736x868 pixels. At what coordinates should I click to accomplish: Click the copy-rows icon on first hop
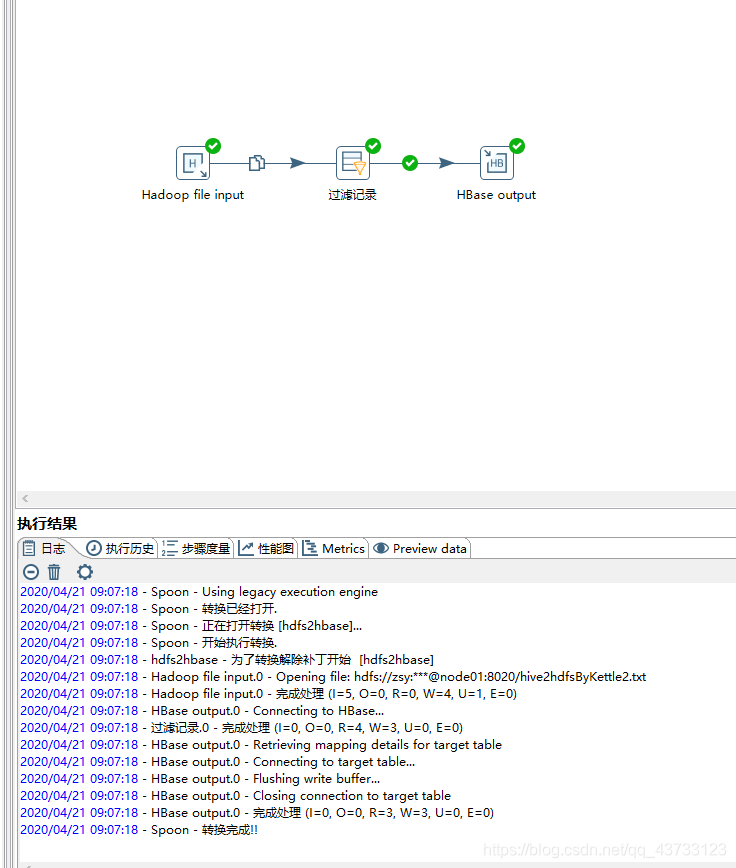257,163
